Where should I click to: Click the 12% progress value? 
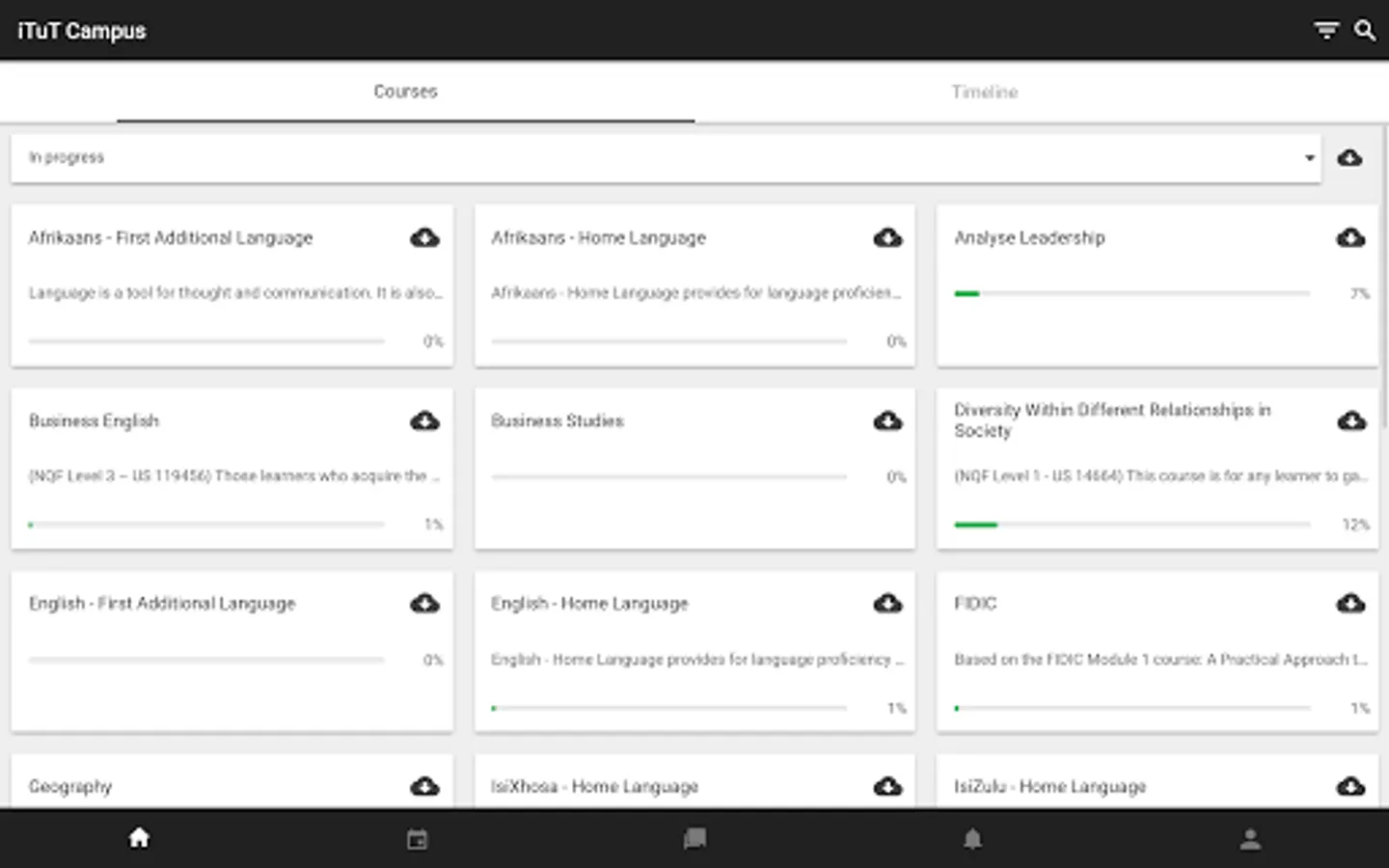click(x=1355, y=525)
